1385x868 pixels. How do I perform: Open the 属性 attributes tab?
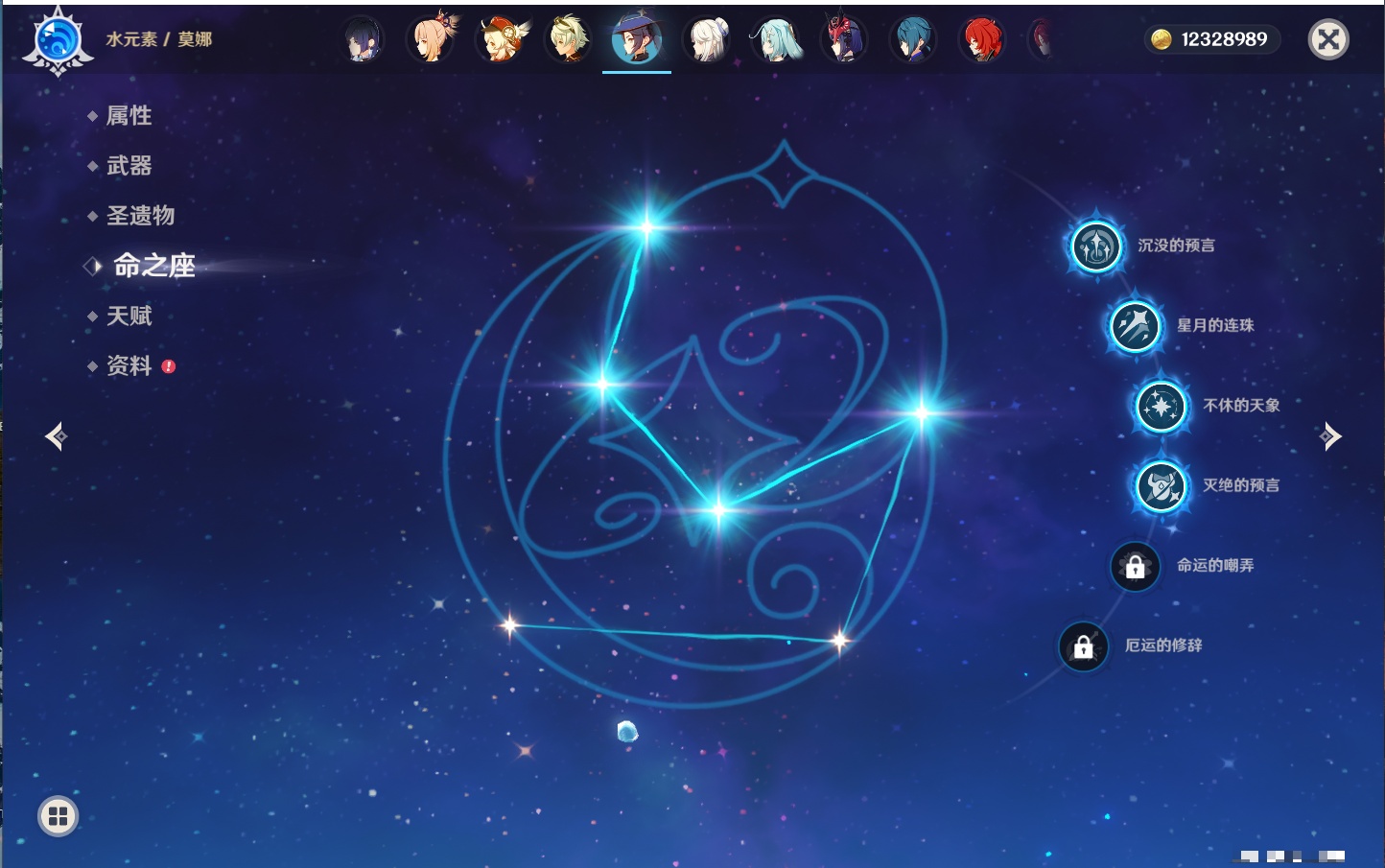pos(129,116)
